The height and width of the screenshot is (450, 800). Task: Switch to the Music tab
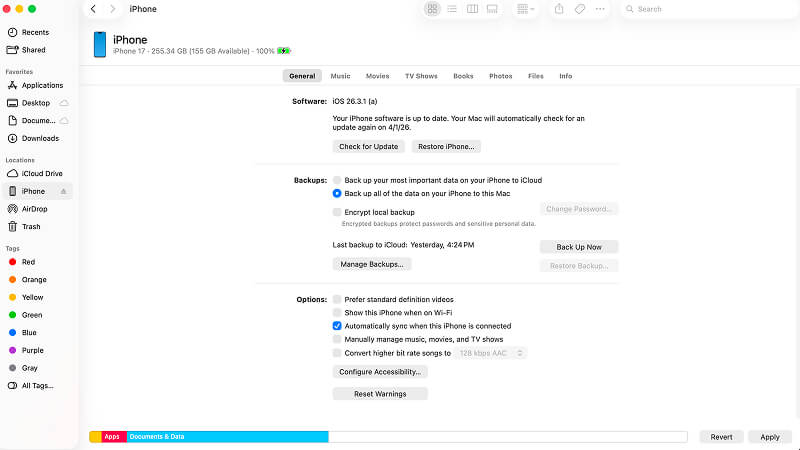click(x=340, y=76)
